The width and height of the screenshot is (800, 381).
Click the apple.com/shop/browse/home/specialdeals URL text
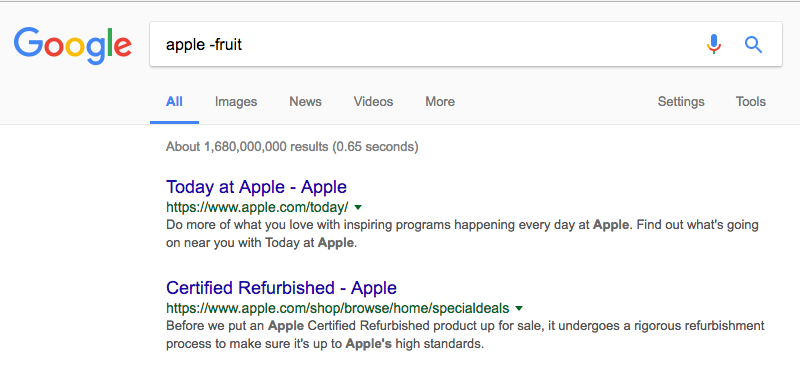point(338,308)
